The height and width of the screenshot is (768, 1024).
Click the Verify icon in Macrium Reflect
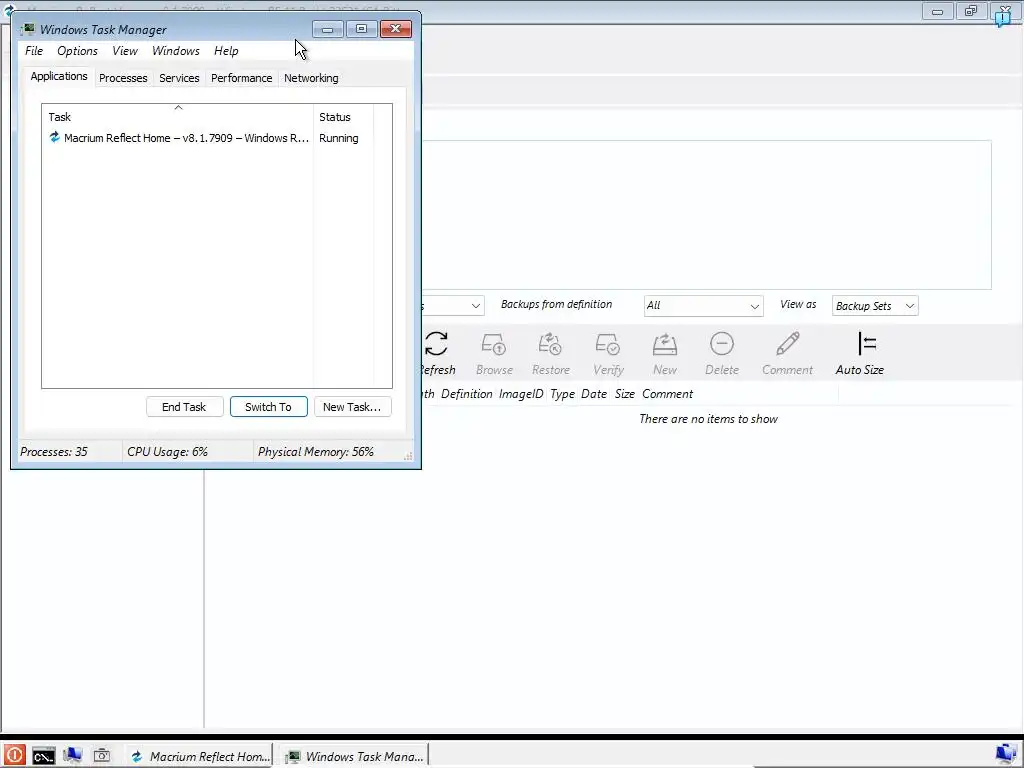coord(607,344)
